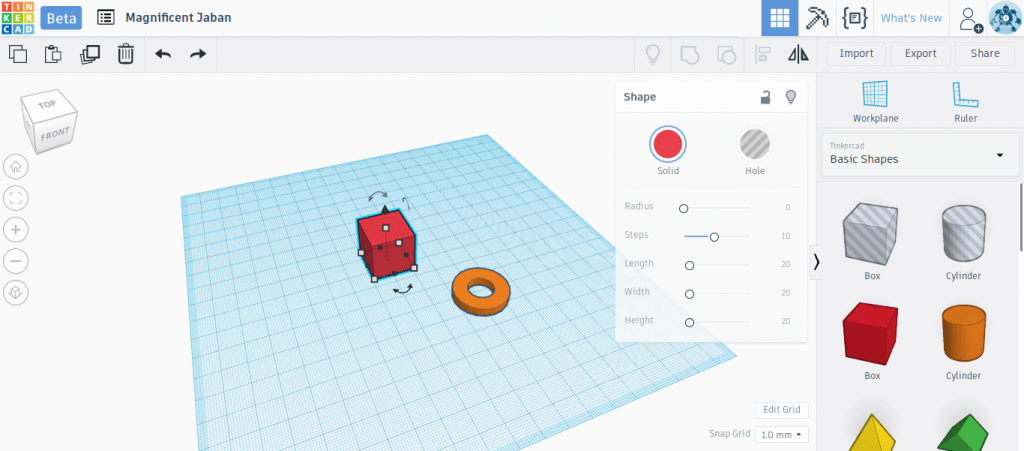Collapse the shapes panel with chevron
The image size is (1024, 451).
tap(816, 262)
